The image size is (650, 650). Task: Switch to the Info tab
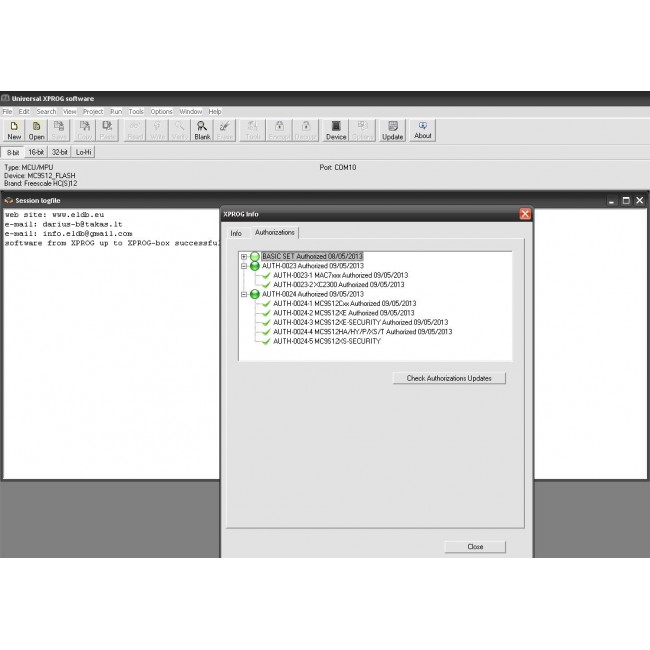236,233
